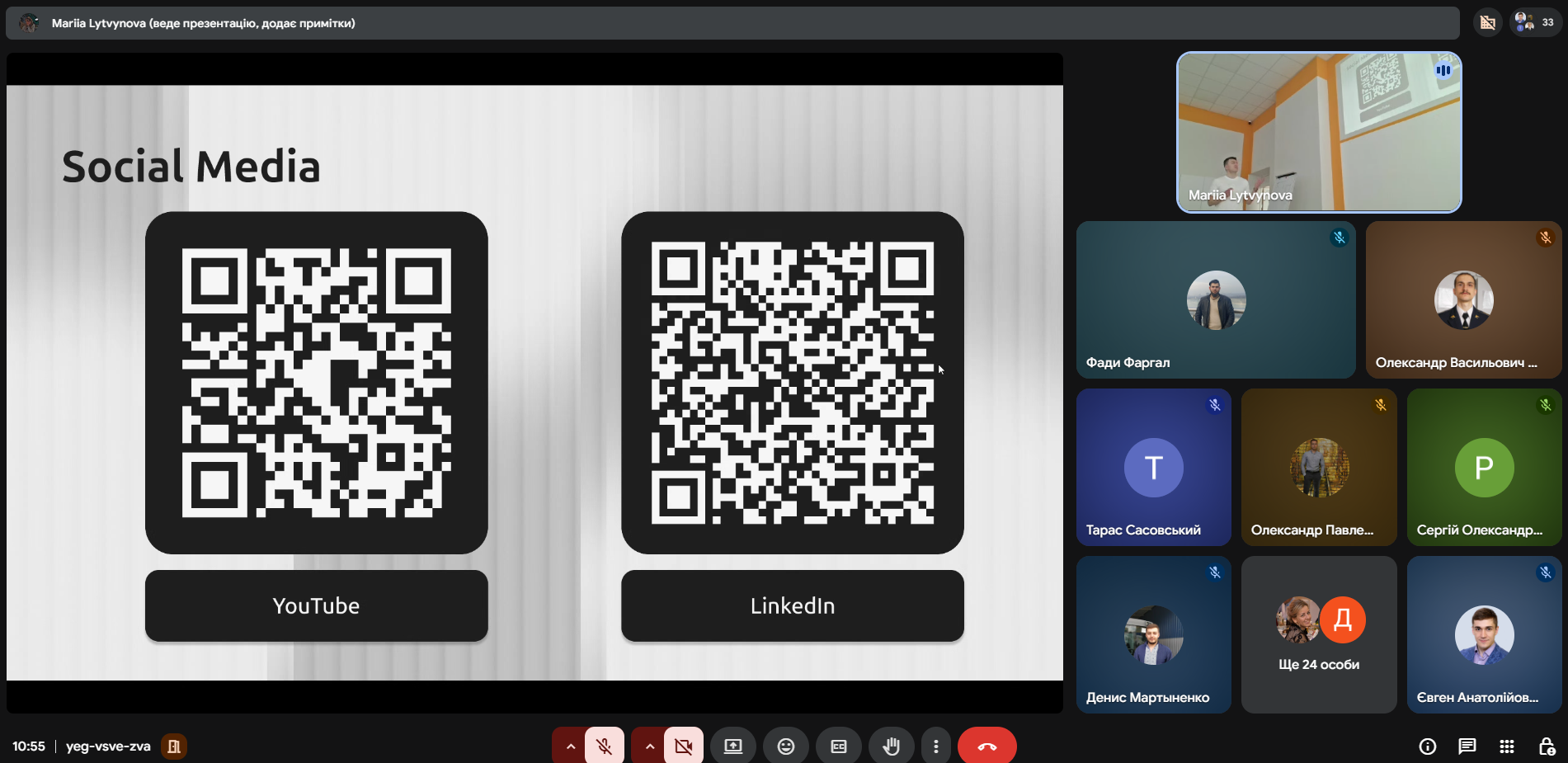Screen dimensions: 1568x763
Task: Select the meeting code yeg-vsve-zva
Action: [108, 747]
